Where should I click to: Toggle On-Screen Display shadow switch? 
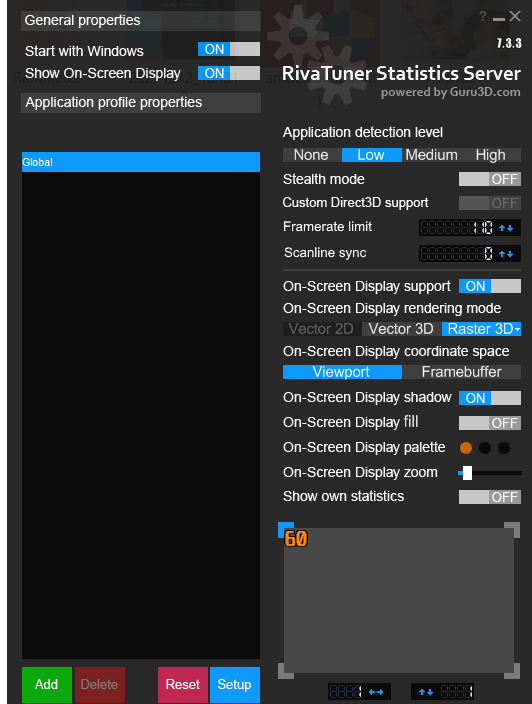[x=489, y=398]
